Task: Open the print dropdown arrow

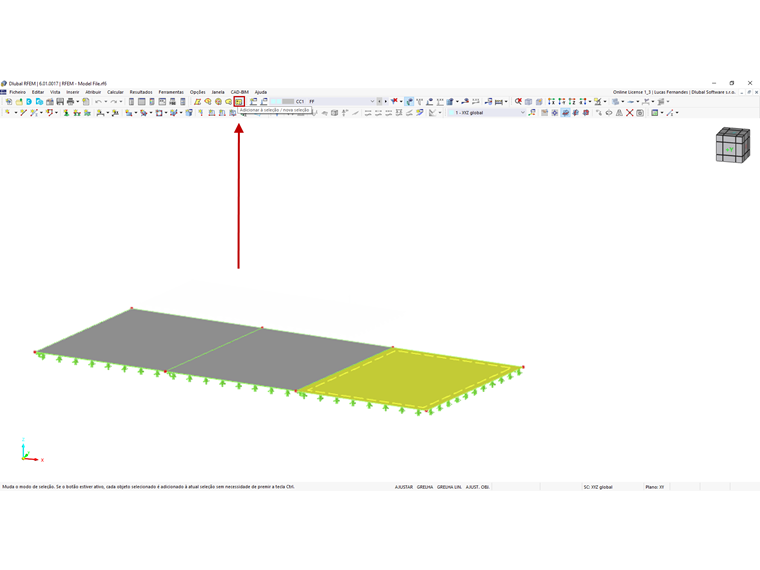Action: (78, 101)
